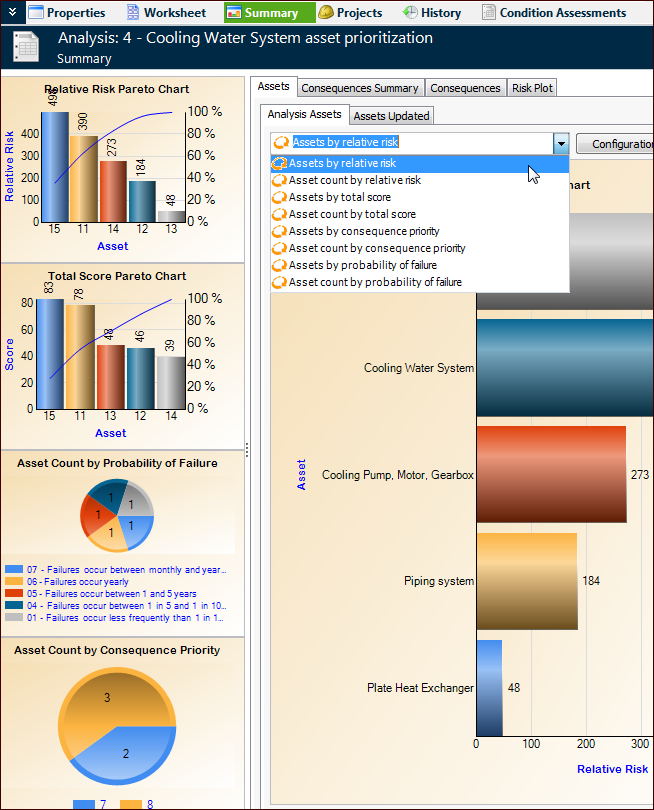Click icon beside 'Assets by probability of failure'
The width and height of the screenshot is (654, 810).
pyautogui.click(x=279, y=266)
